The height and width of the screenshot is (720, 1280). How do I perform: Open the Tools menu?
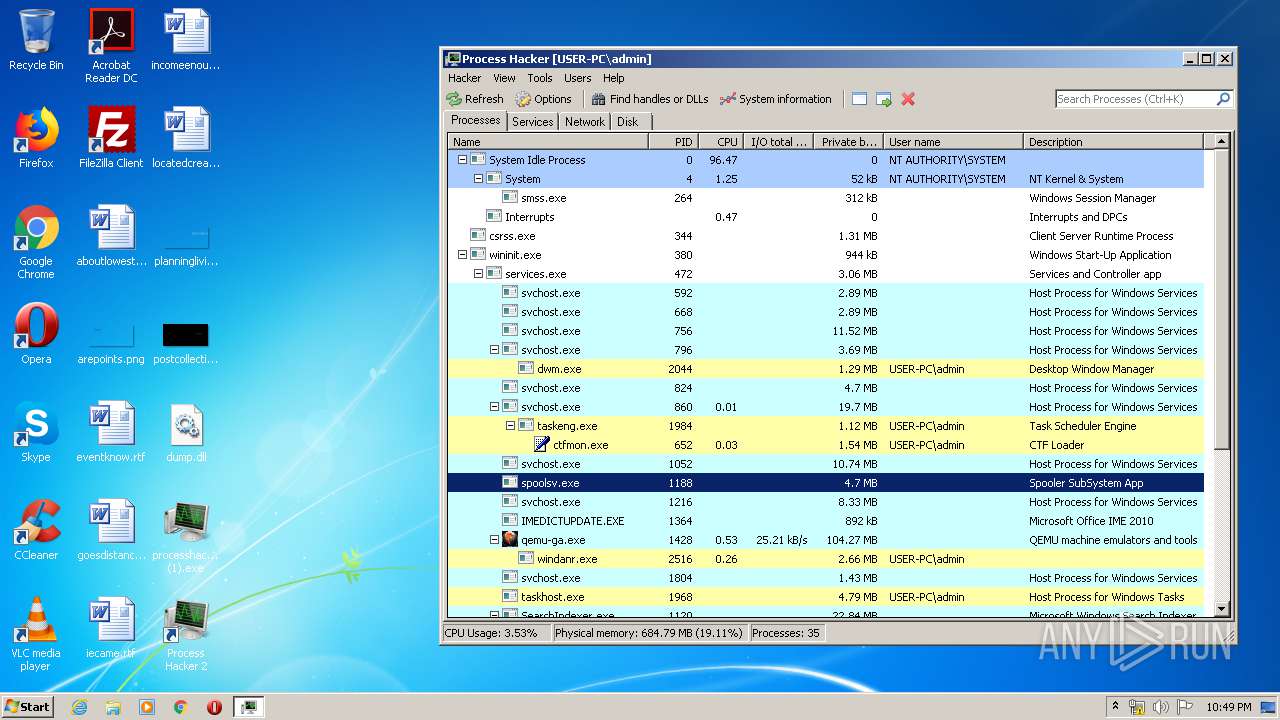[540, 78]
